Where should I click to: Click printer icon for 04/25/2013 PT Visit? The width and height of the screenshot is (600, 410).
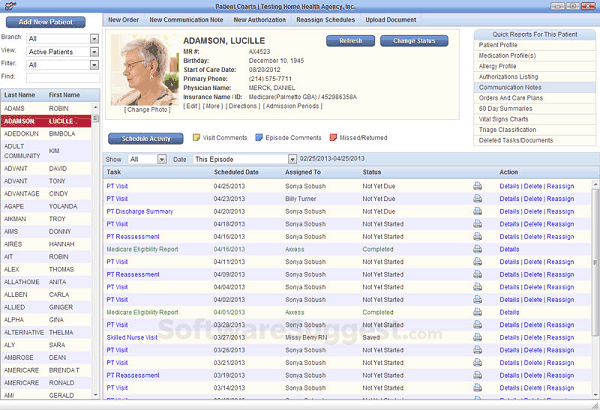click(477, 186)
